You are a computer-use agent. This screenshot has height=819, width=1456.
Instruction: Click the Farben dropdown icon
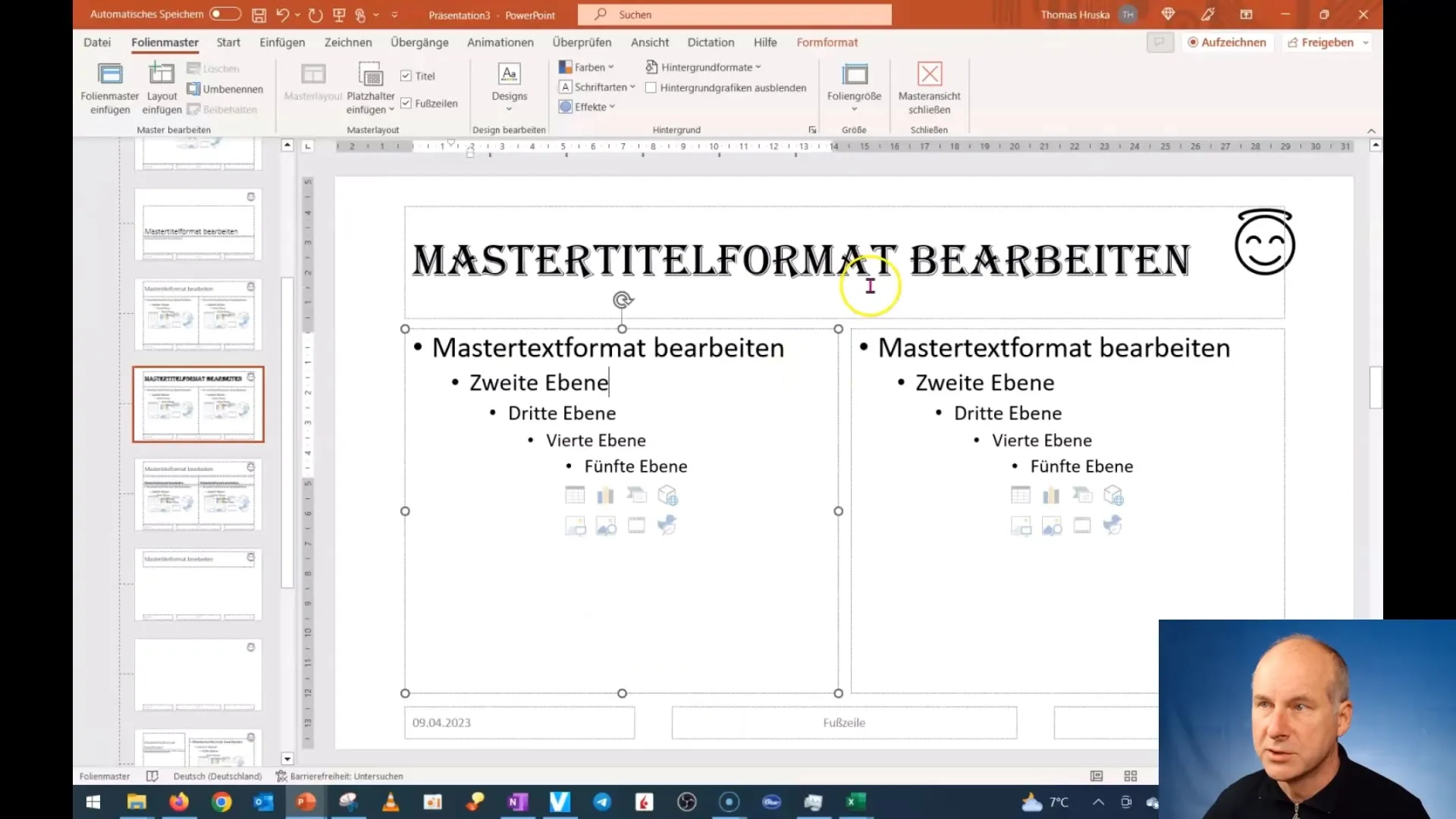pyautogui.click(x=611, y=66)
